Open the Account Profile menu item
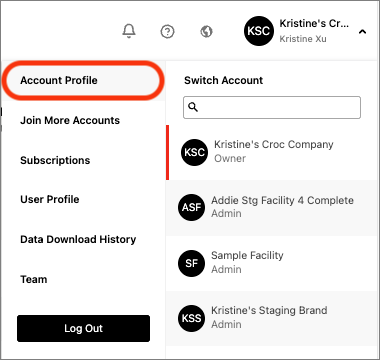 point(59,80)
